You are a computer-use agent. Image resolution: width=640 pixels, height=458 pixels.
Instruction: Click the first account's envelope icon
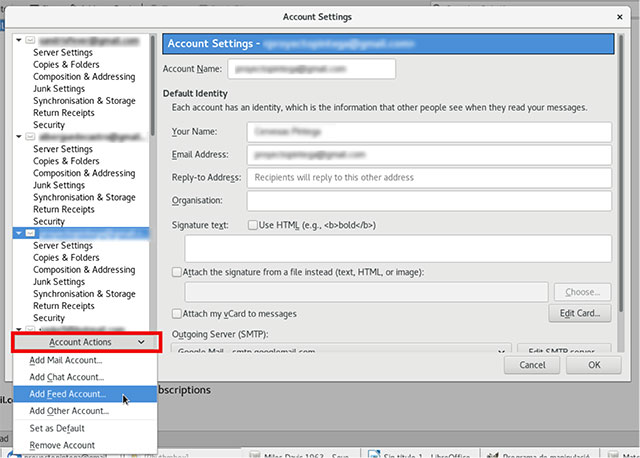click(x=30, y=40)
